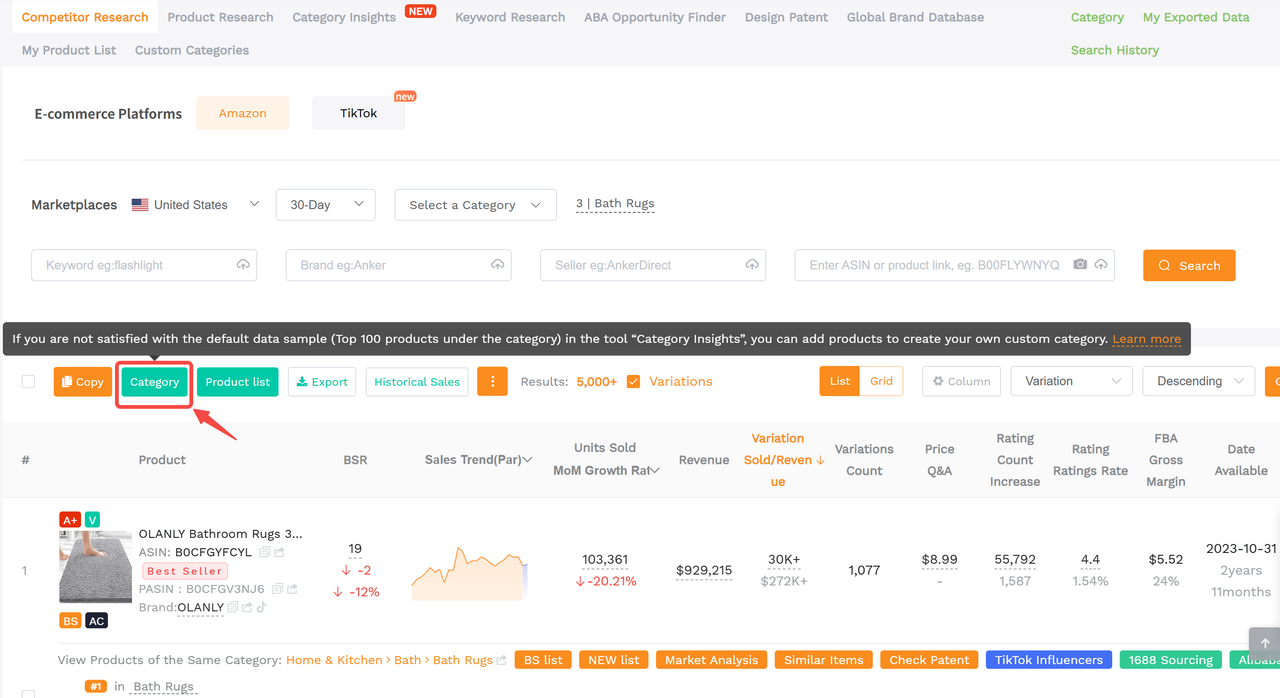Open OLANLY brand external link
The image size is (1280, 698).
pos(246,607)
